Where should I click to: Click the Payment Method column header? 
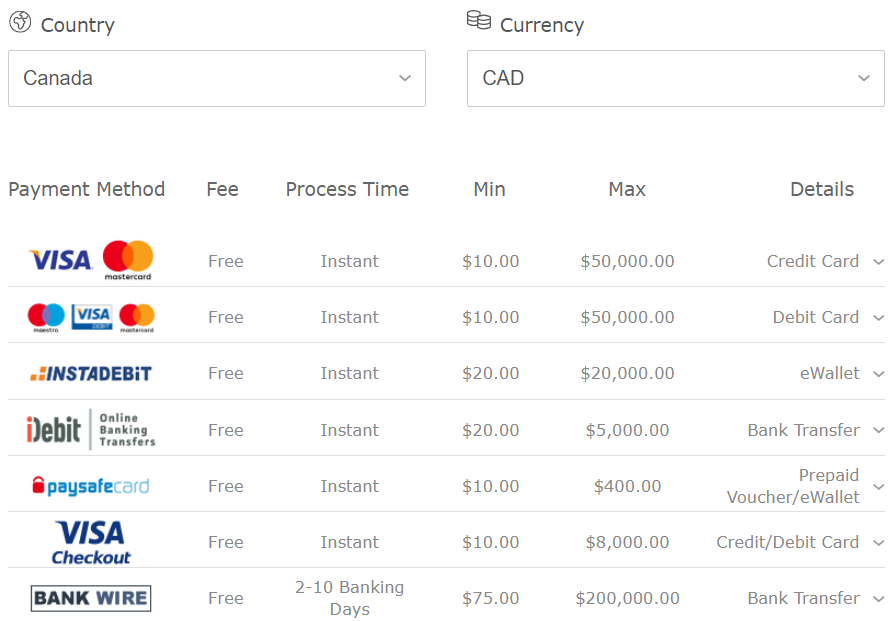86,189
